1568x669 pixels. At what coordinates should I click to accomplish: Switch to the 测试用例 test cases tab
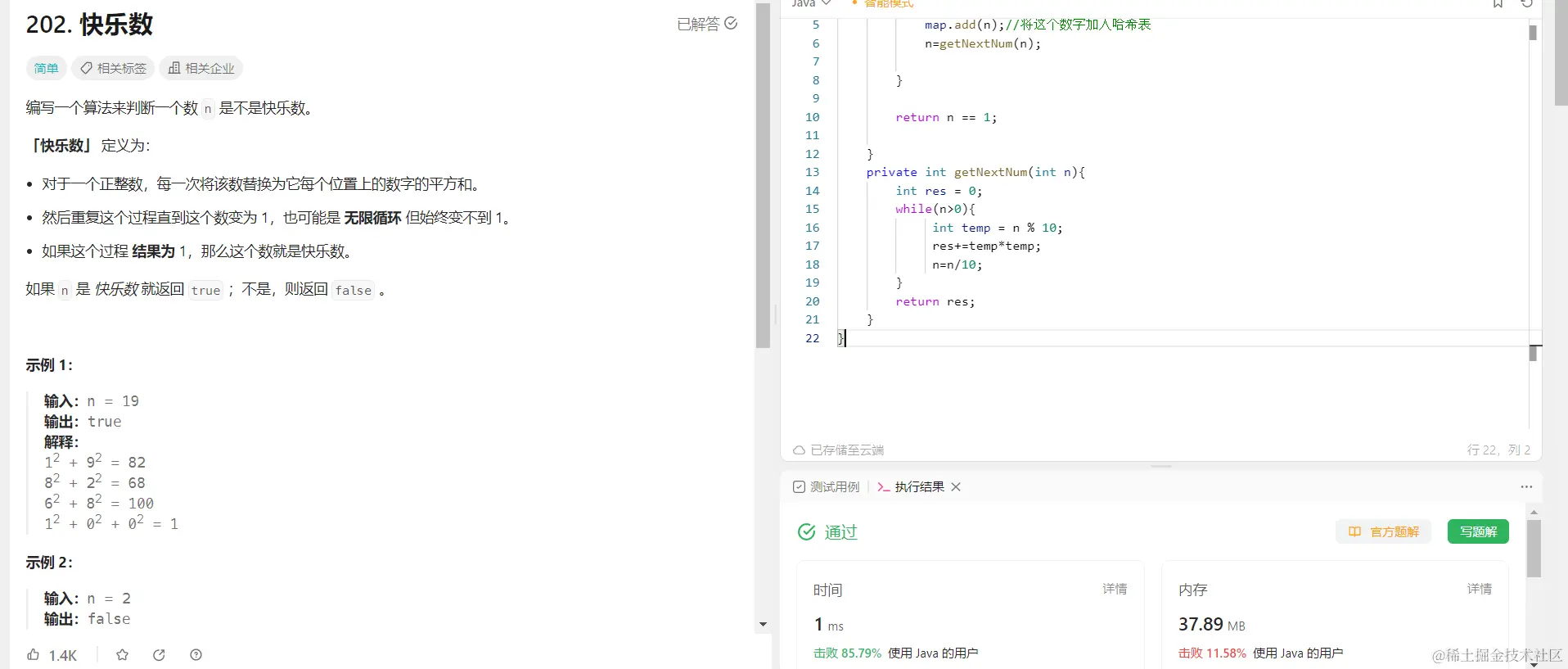click(x=826, y=486)
